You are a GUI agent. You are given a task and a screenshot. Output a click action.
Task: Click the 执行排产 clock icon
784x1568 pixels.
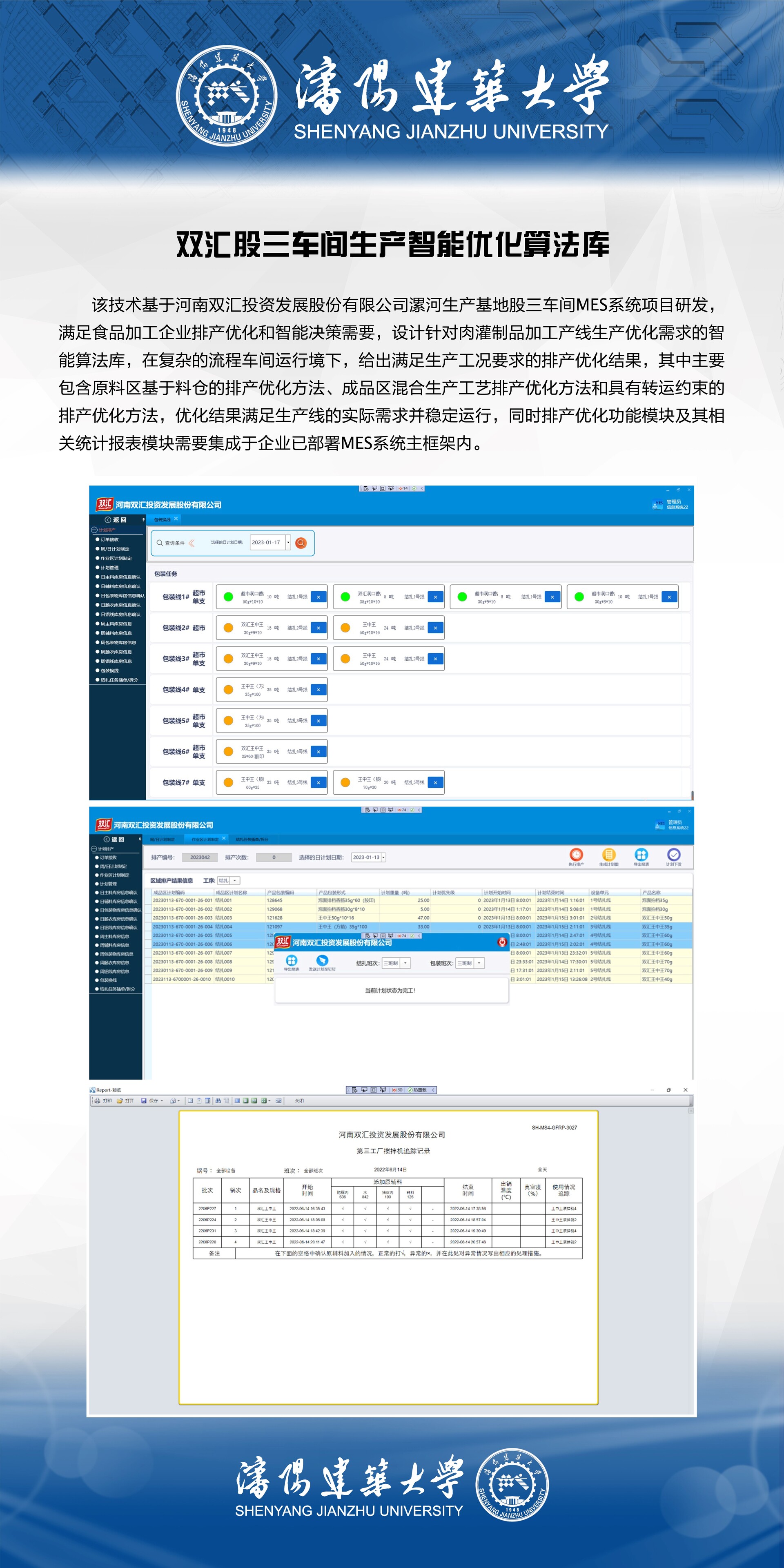[576, 855]
